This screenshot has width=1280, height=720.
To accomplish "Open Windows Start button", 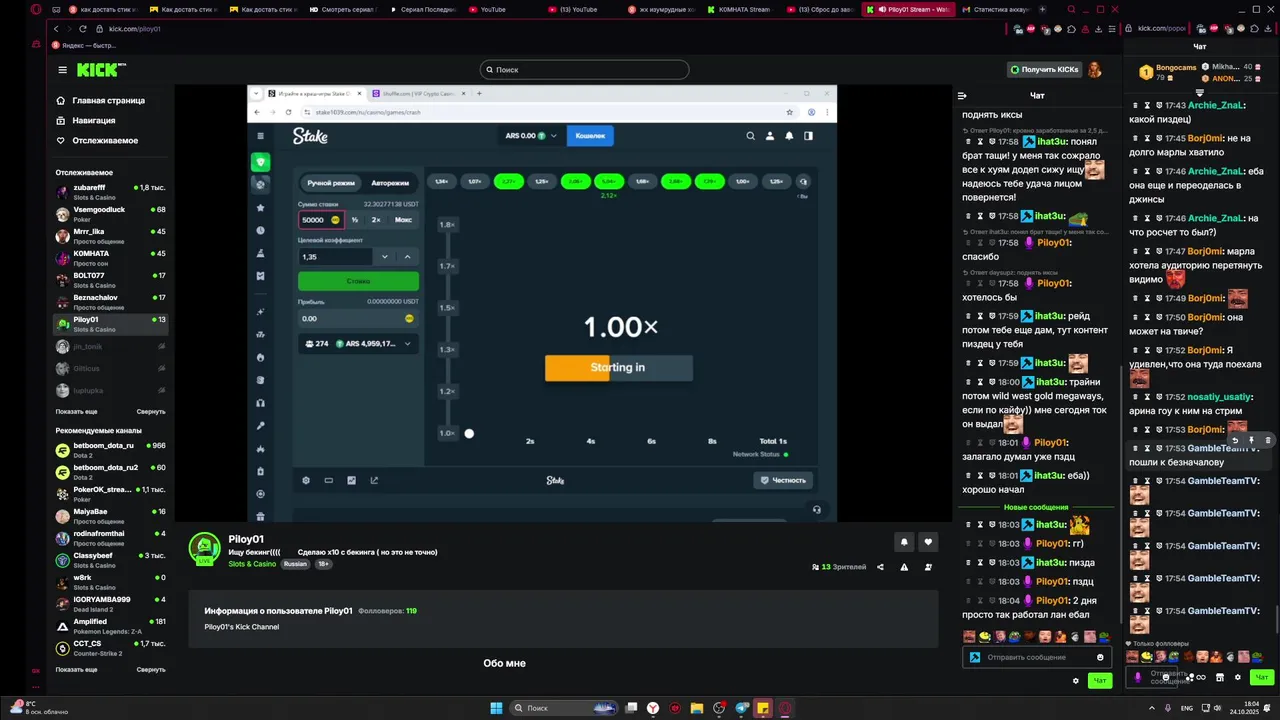I will [x=496, y=708].
